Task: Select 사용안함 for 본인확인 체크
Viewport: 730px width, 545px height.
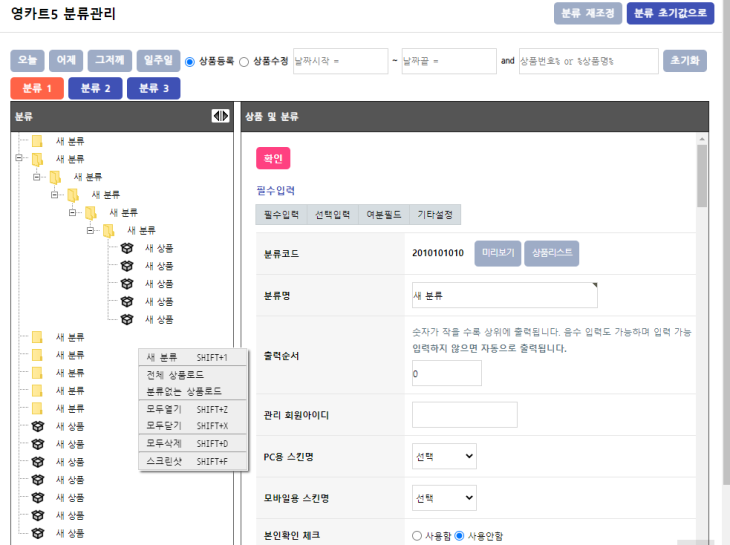Action: tap(459, 536)
